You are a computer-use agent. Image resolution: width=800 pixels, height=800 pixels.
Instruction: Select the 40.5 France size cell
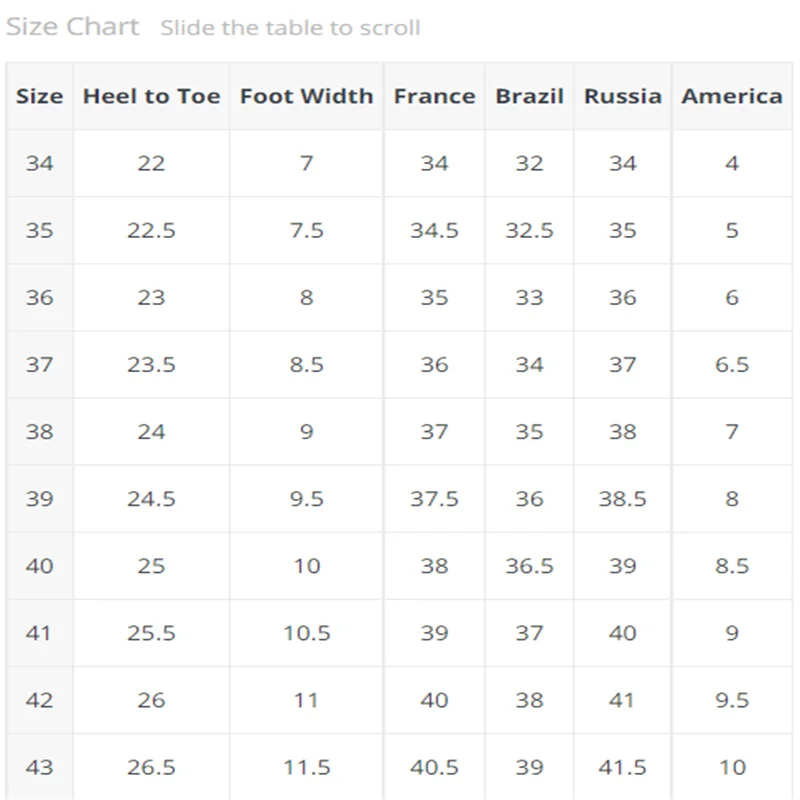434,767
